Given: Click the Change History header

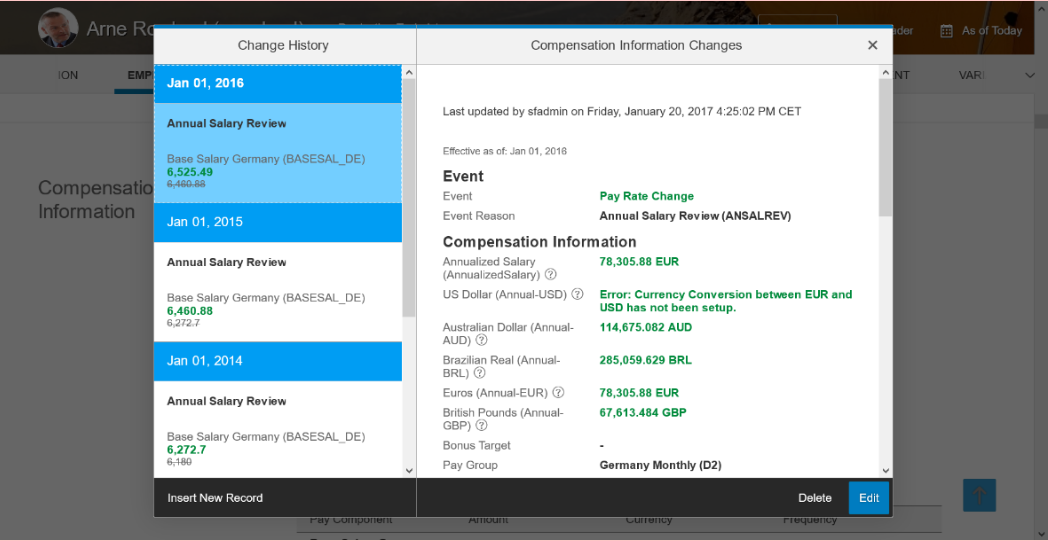Looking at the screenshot, I should pyautogui.click(x=283, y=45).
